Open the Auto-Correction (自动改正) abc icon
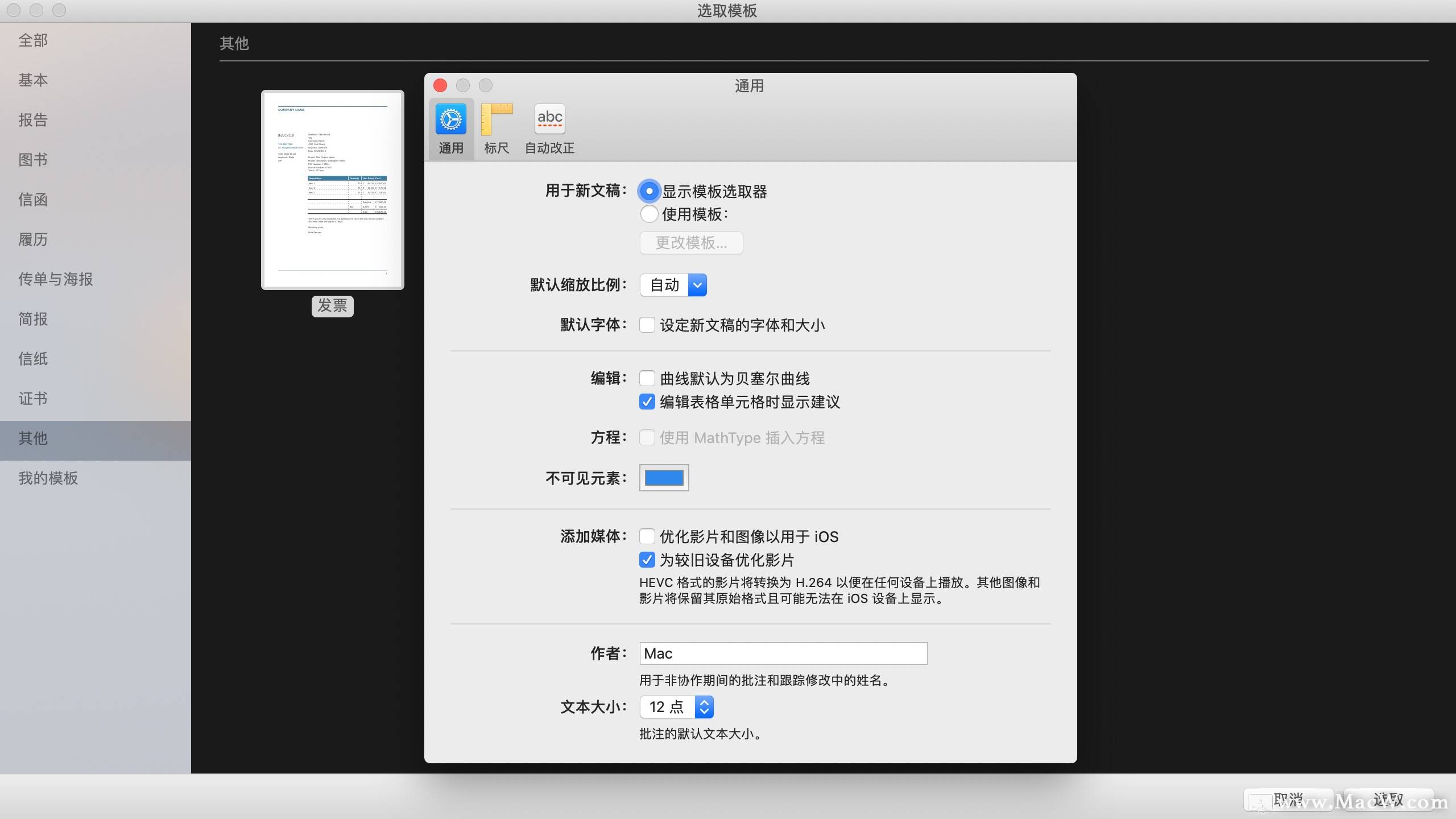 tap(549, 119)
